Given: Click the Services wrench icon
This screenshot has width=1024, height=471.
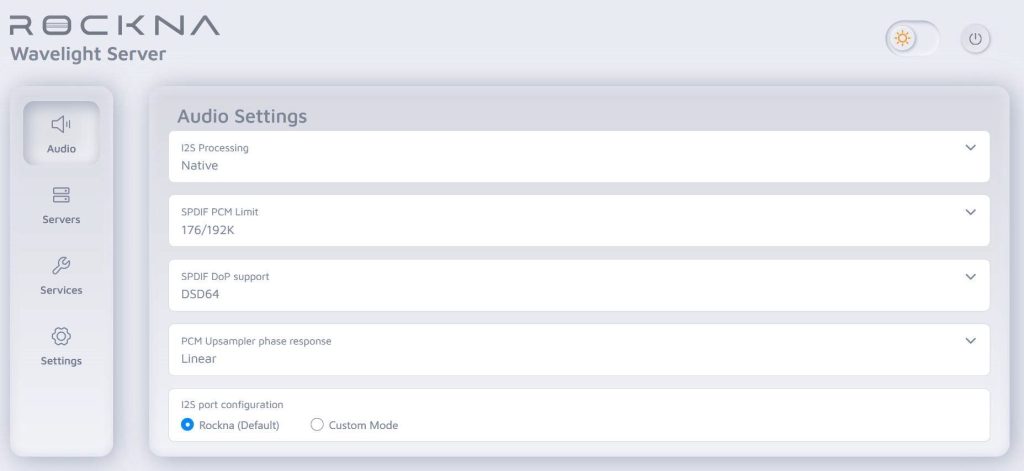Looking at the screenshot, I should click(x=61, y=266).
